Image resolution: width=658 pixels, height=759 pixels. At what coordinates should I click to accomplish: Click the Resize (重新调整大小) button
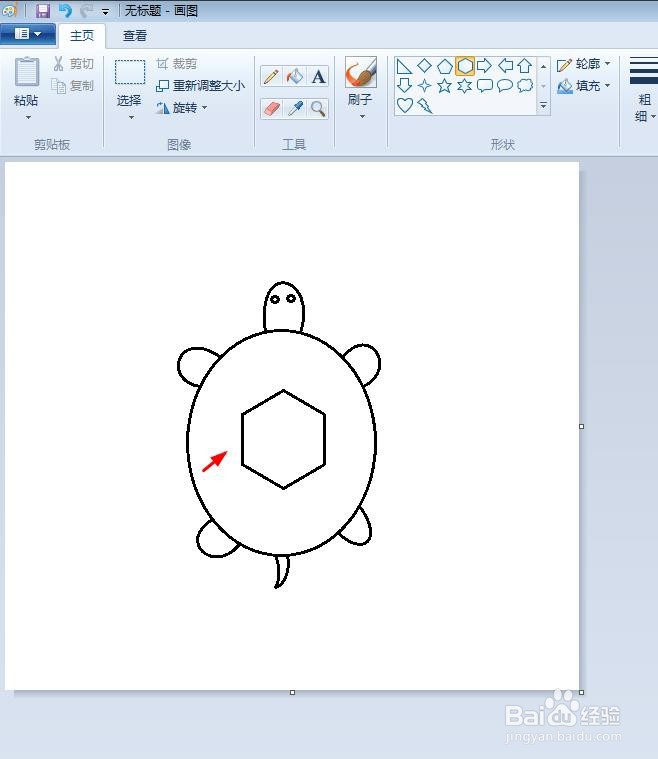200,86
